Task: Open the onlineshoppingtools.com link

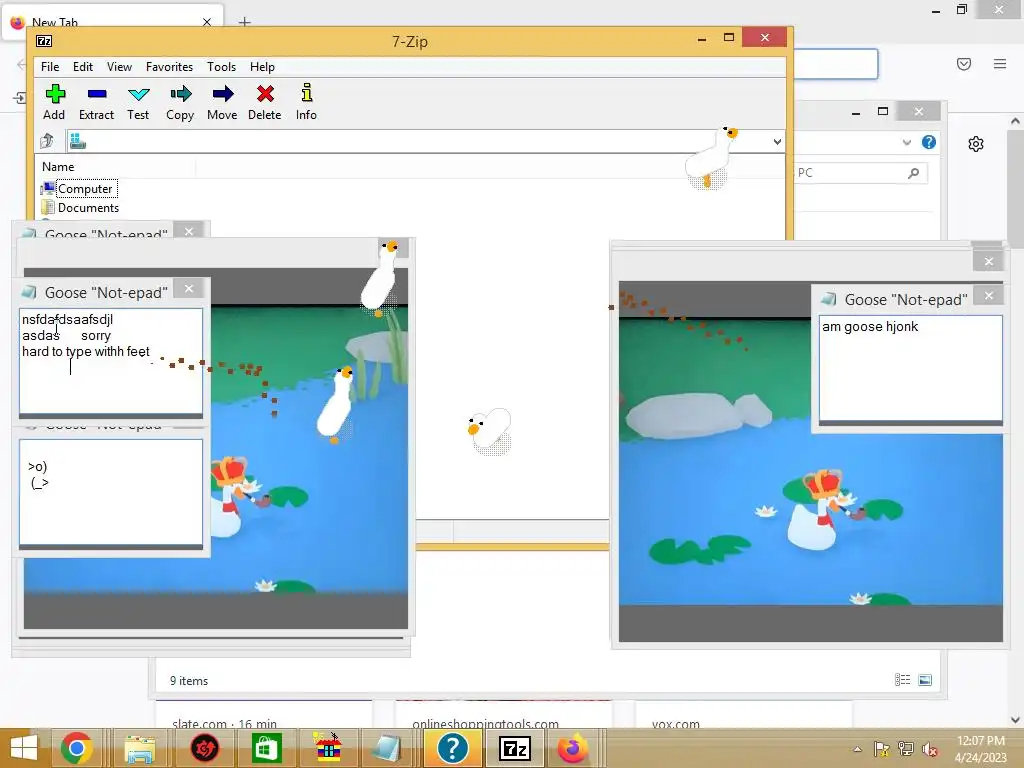Action: 485,724
